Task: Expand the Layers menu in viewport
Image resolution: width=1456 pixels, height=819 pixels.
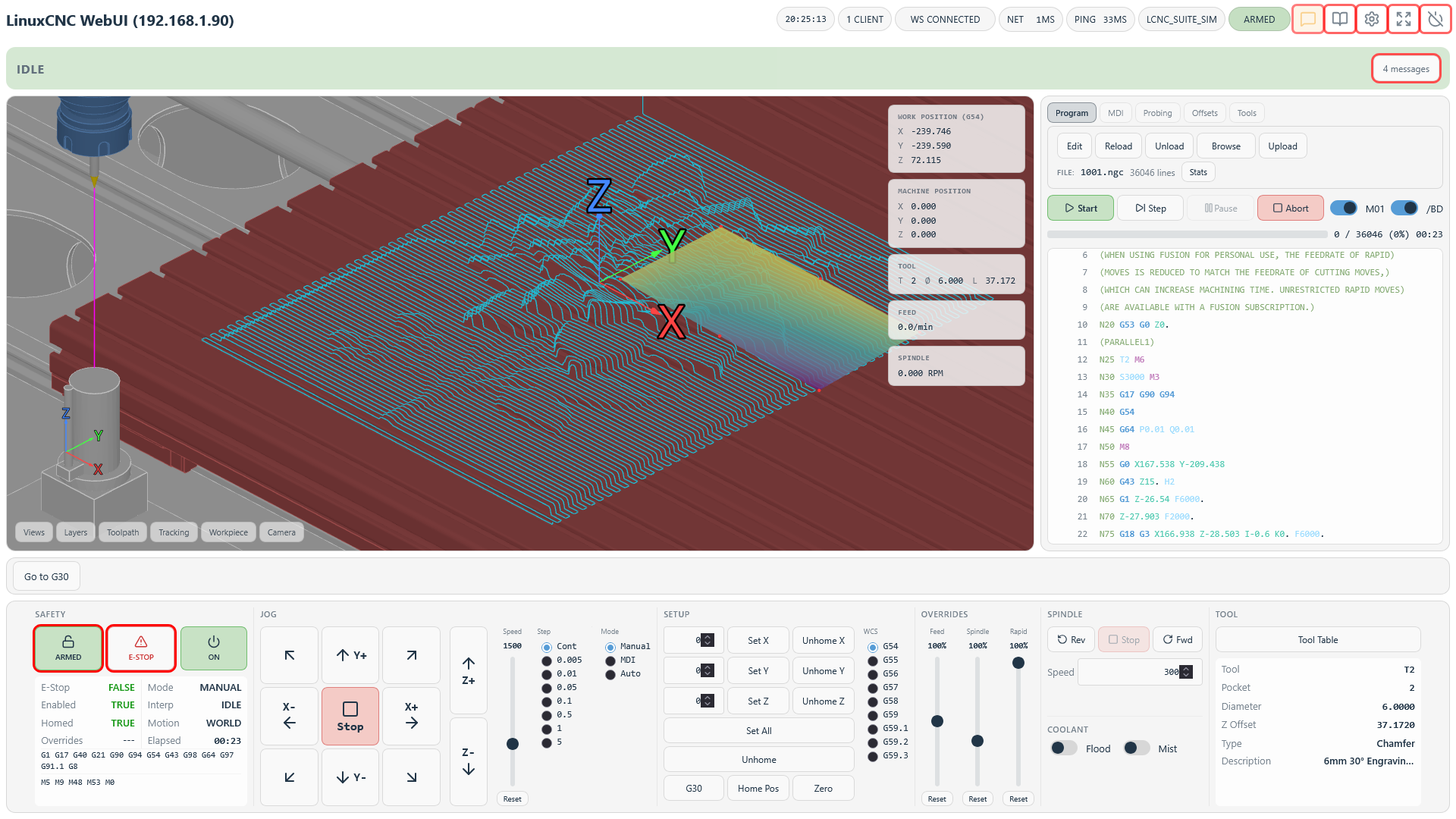Action: pyautogui.click(x=75, y=532)
